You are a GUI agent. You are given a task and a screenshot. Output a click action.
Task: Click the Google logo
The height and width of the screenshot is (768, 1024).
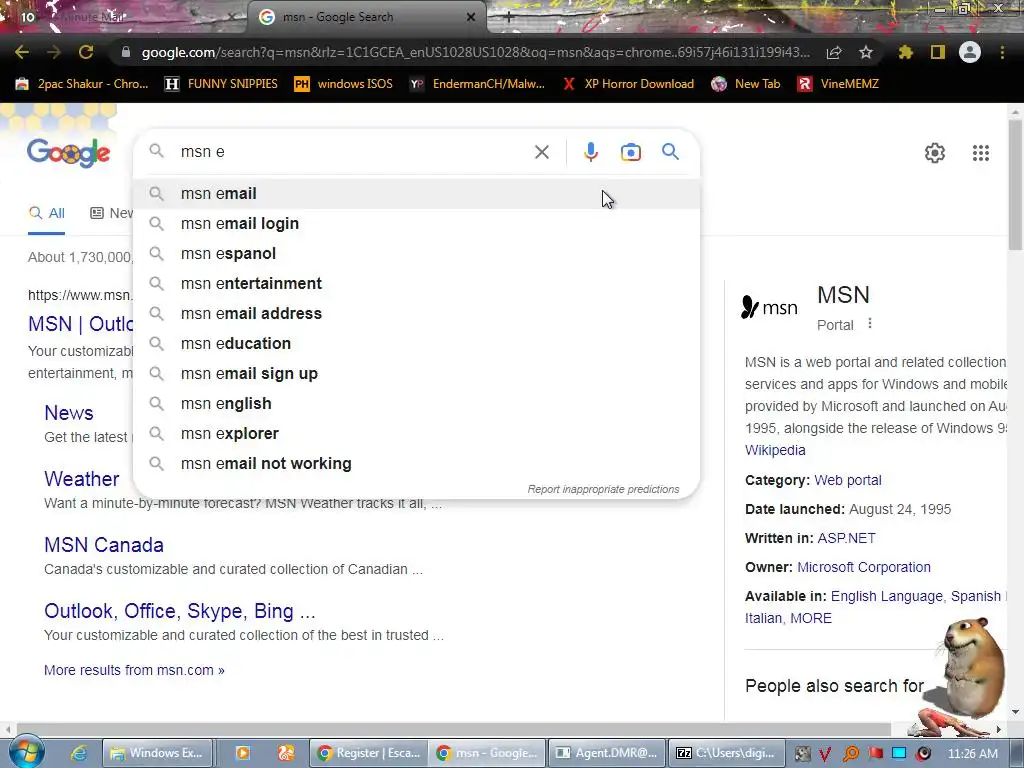point(69,153)
